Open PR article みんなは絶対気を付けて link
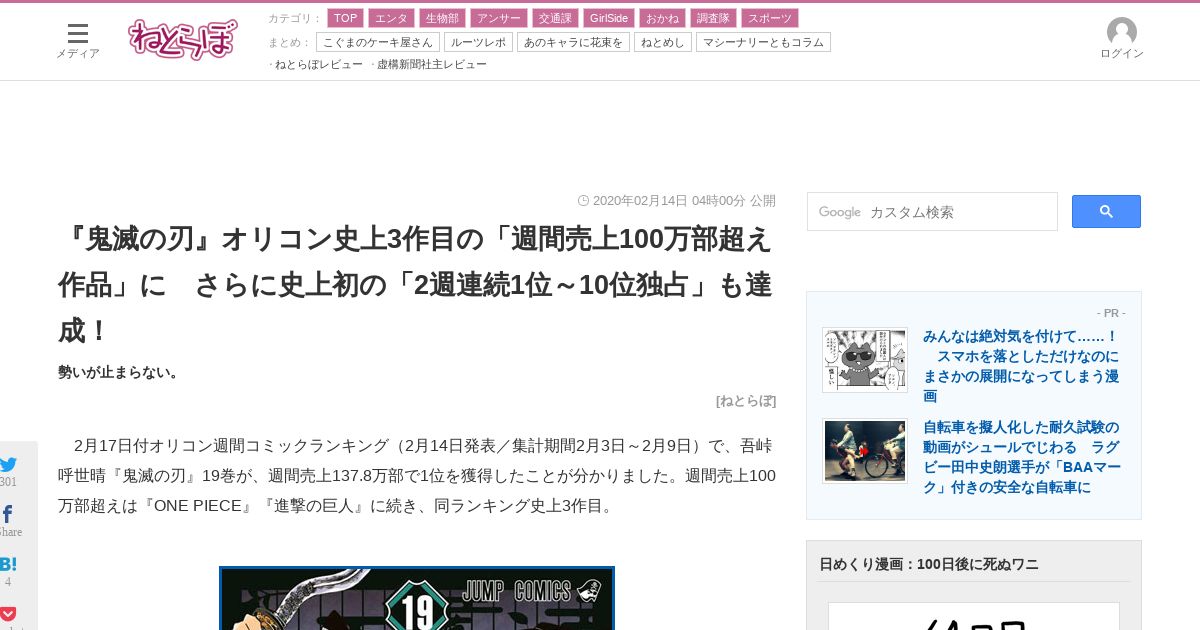Image resolution: width=1200 pixels, height=630 pixels. (x=1021, y=366)
